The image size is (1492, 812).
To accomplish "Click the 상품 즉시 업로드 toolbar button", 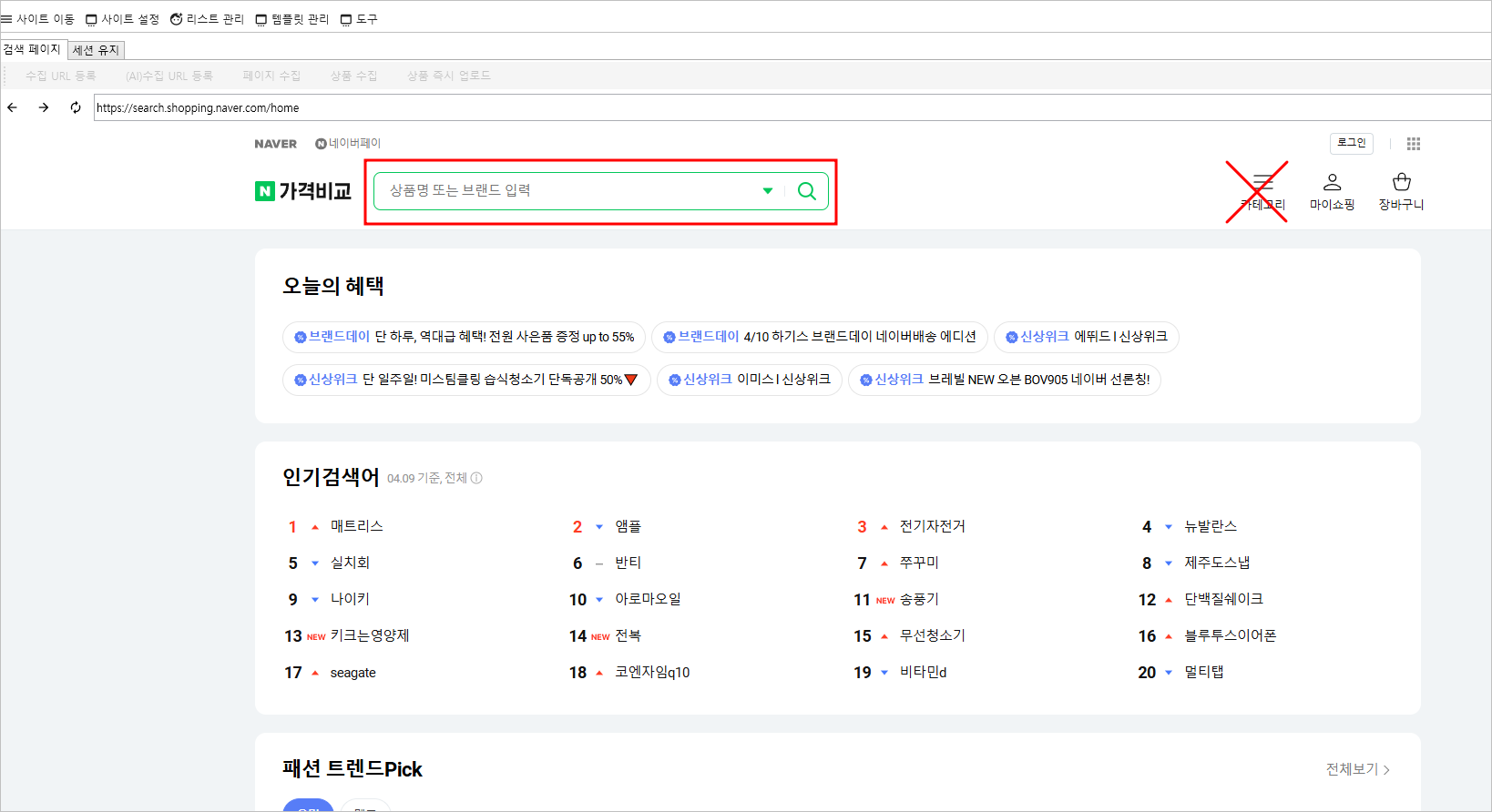I will click(x=449, y=76).
